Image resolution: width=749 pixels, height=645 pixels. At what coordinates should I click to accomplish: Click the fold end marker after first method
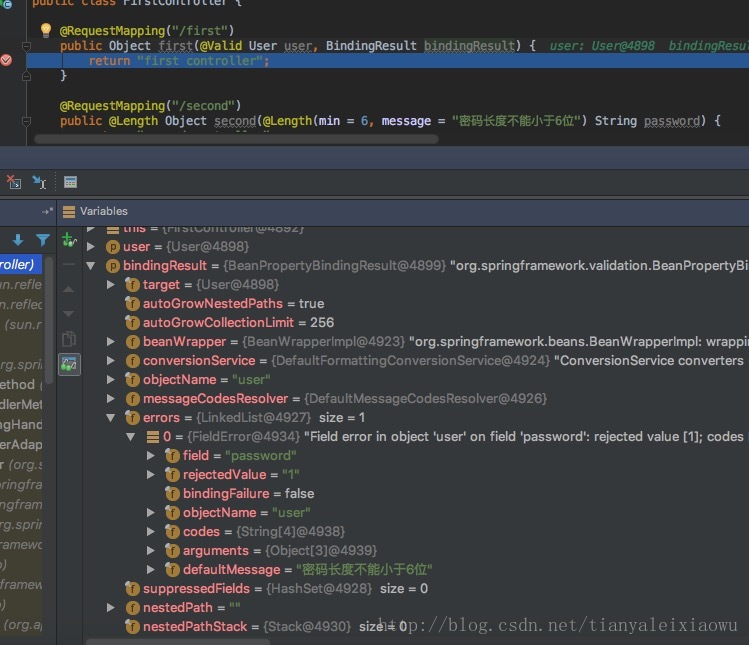point(26,76)
